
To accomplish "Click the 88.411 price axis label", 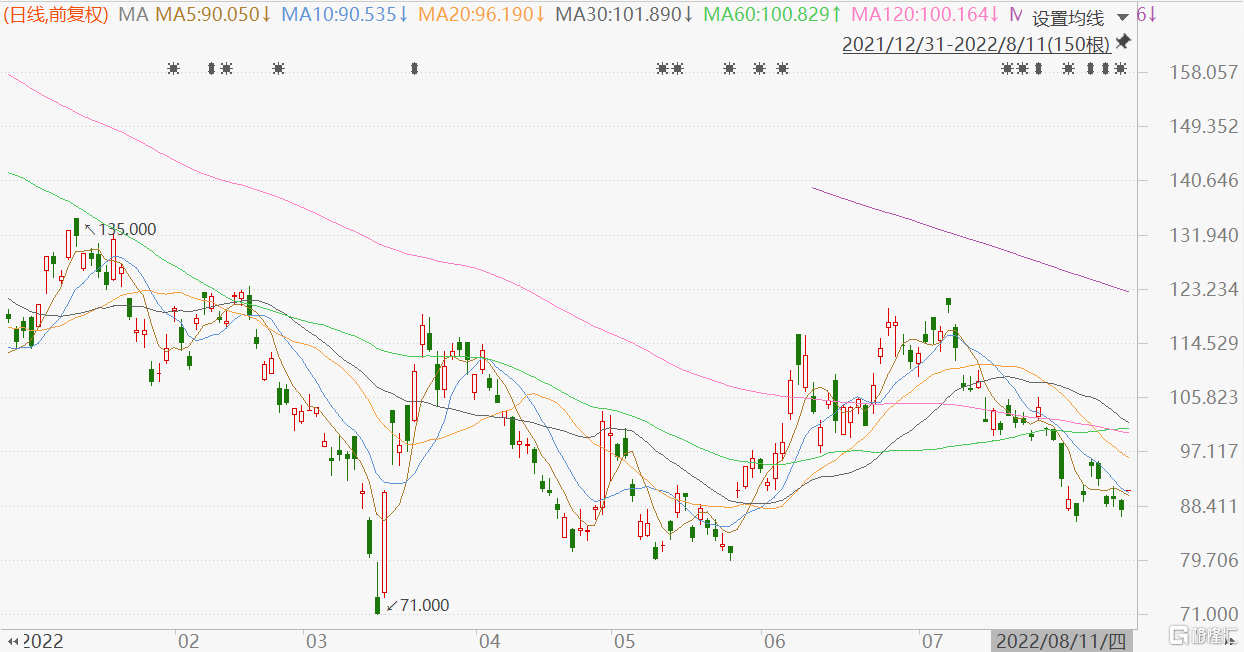I will tap(1210, 506).
